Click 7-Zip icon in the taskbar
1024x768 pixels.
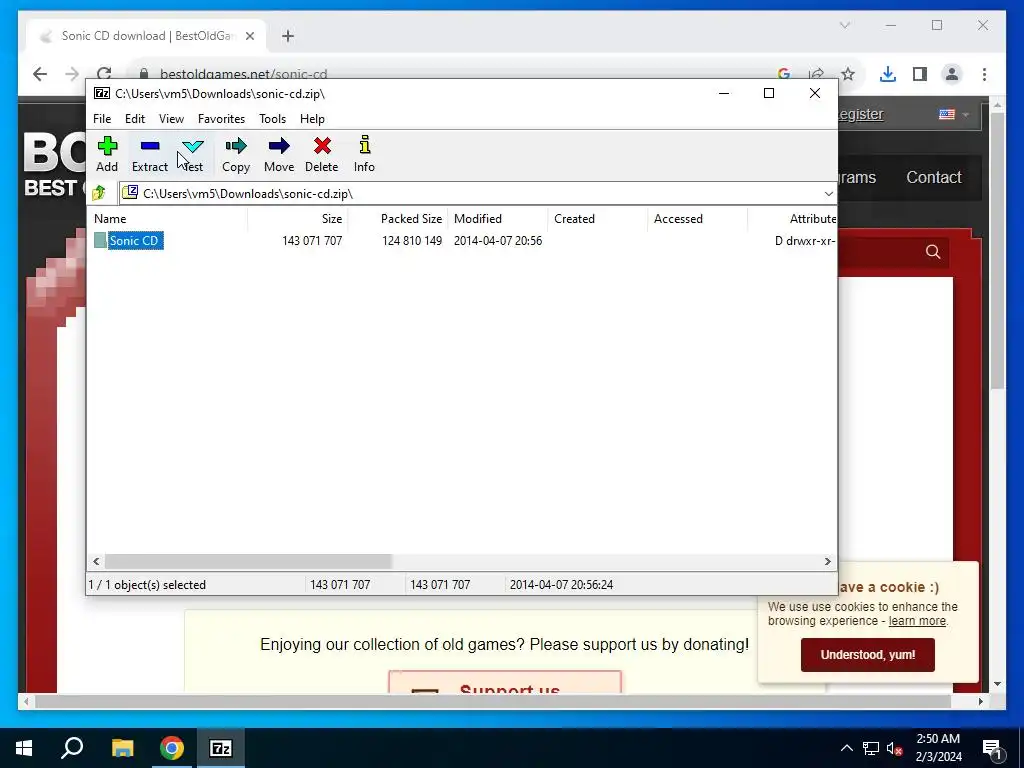tap(221, 748)
